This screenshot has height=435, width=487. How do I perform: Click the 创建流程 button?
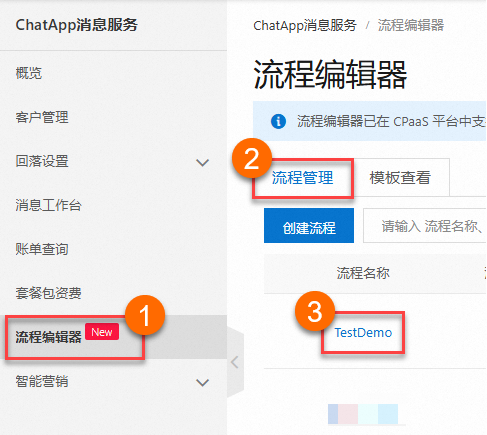tap(309, 226)
